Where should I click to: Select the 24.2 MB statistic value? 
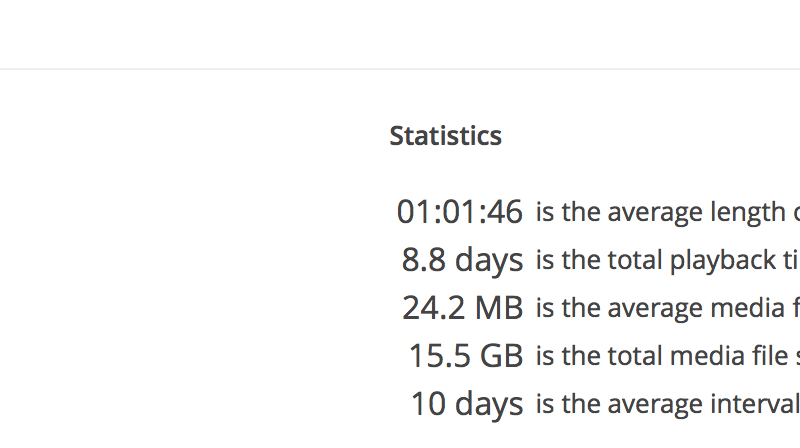(x=462, y=308)
